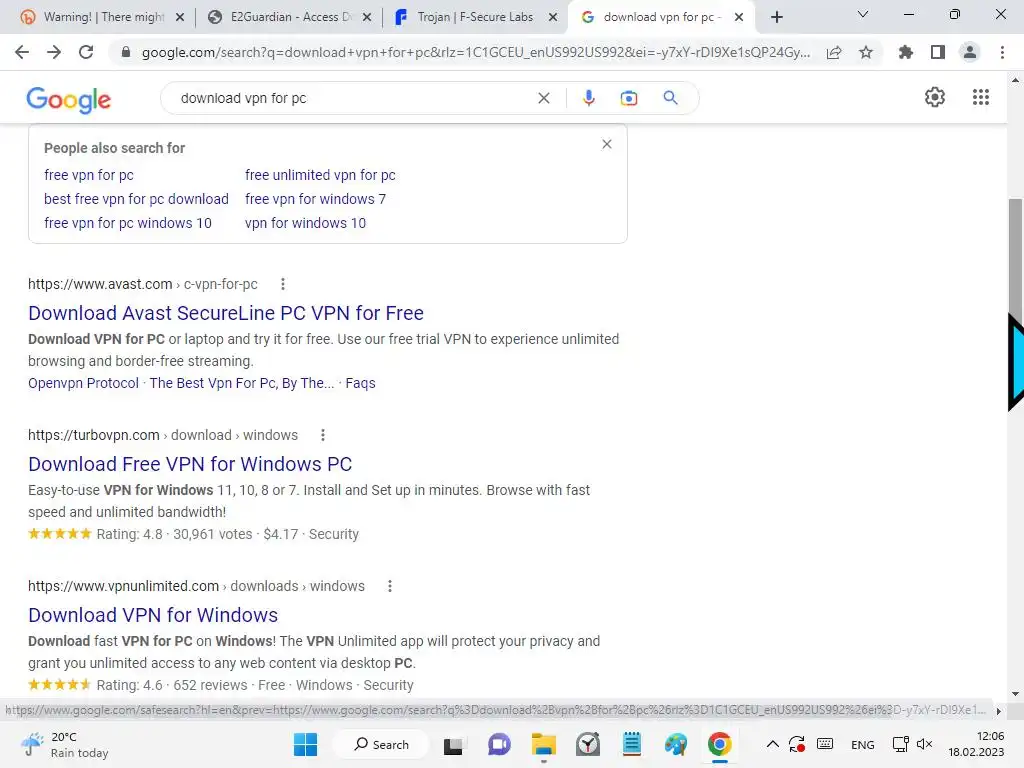Viewport: 1024px width, 768px height.
Task: Open the weather widget showing 20°C
Action: [x=64, y=744]
